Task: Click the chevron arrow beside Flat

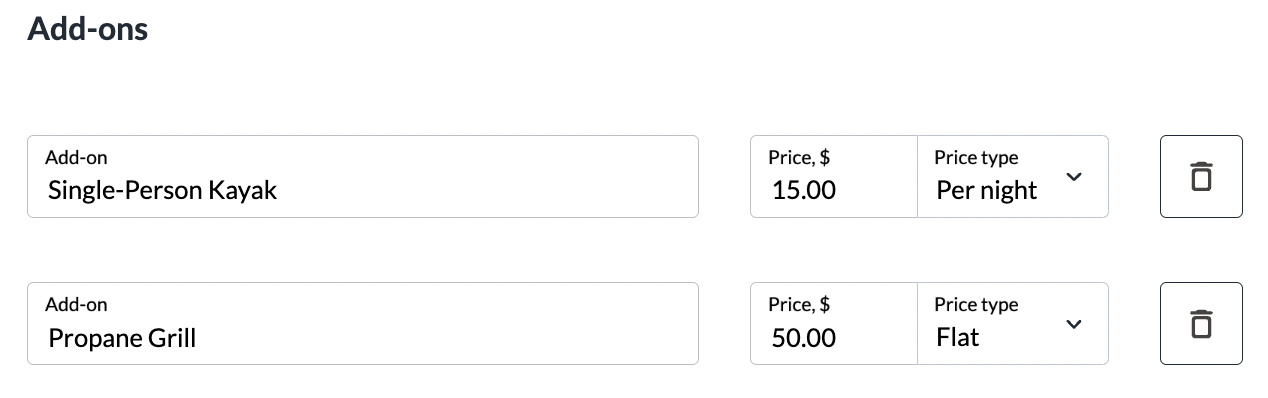Action: click(1074, 324)
